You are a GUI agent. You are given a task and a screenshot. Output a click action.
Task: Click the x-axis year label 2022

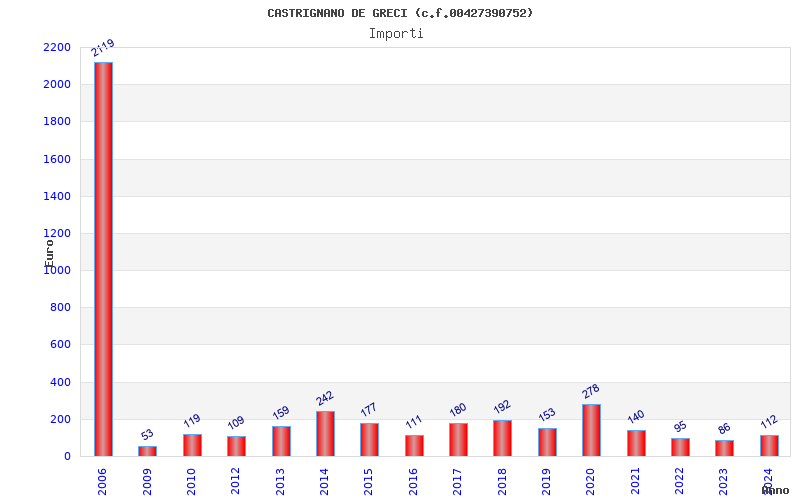click(679, 482)
